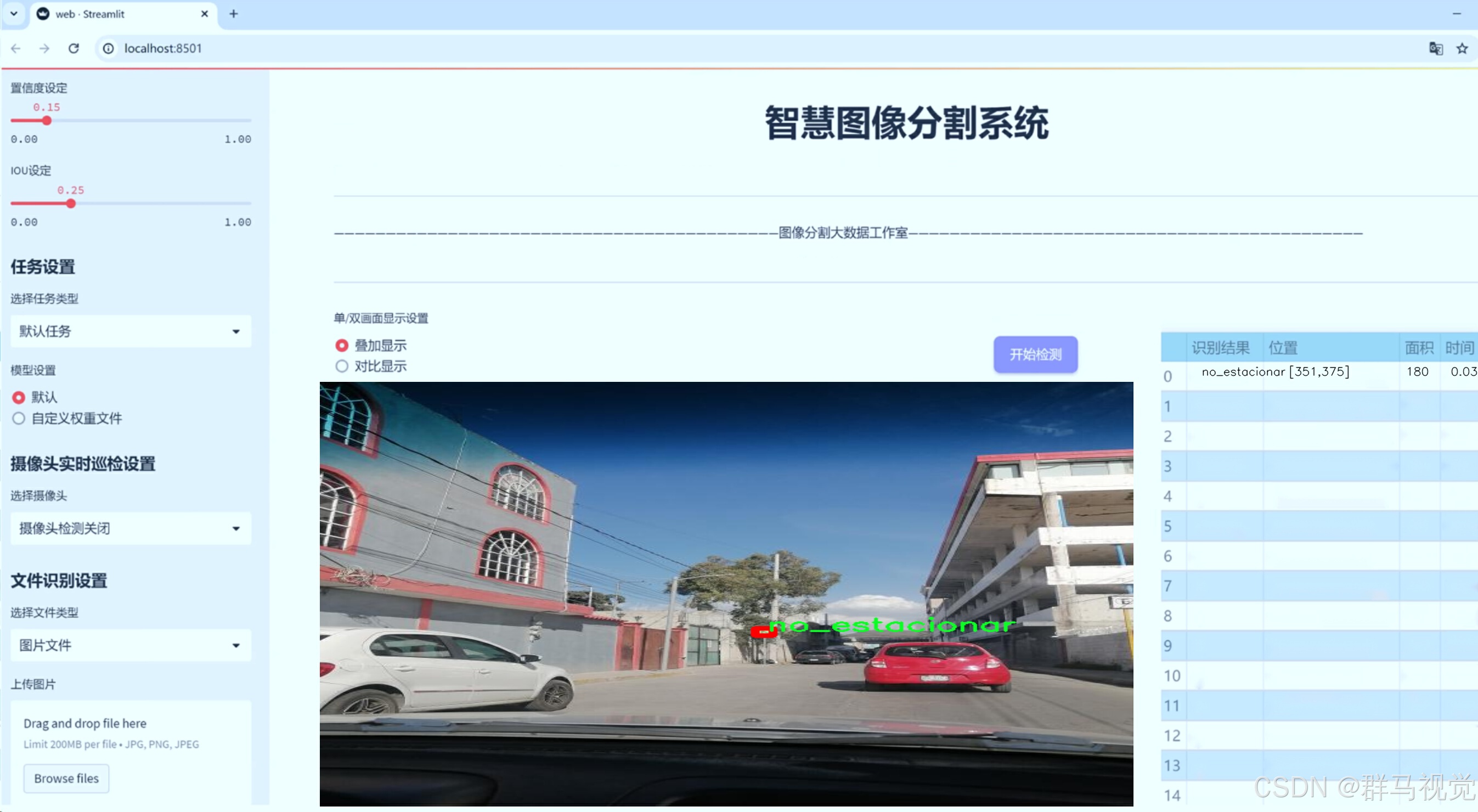Image resolution: width=1478 pixels, height=812 pixels.
Task: Click the browser forward arrow
Action: (44, 48)
